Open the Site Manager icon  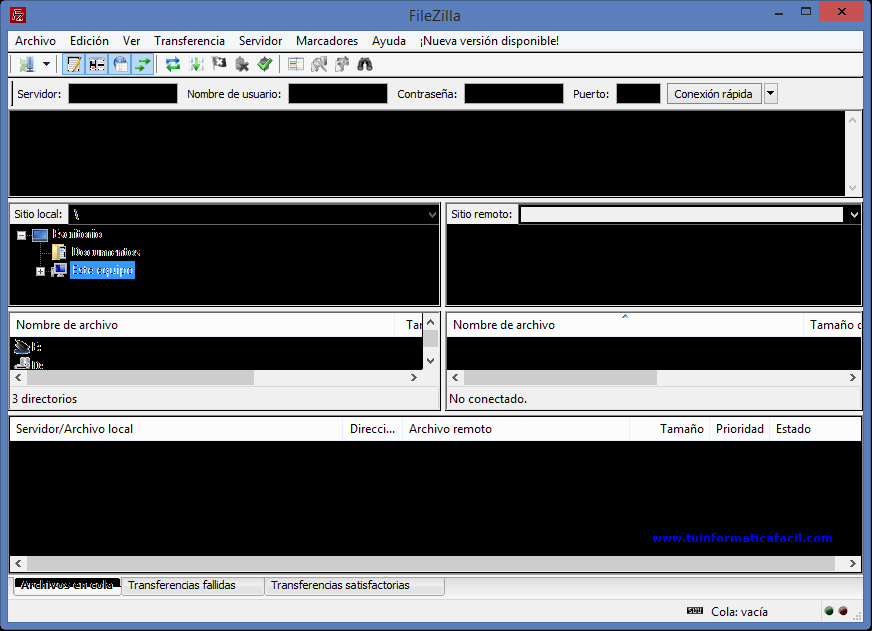point(27,64)
